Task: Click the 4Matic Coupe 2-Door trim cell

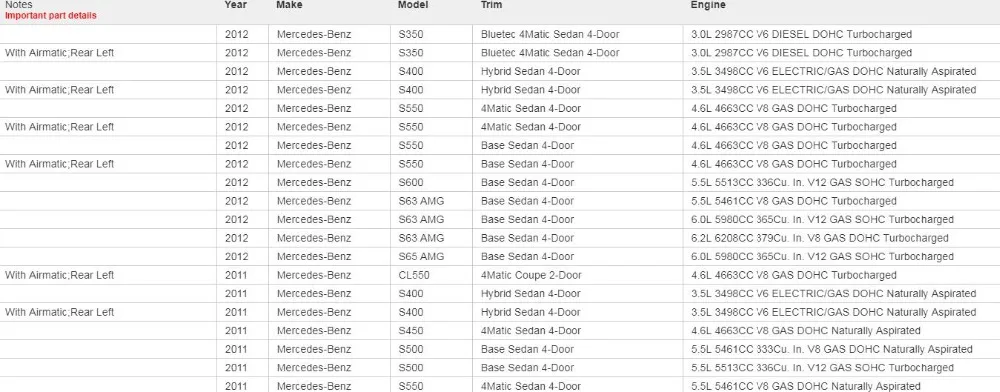Action: click(529, 275)
